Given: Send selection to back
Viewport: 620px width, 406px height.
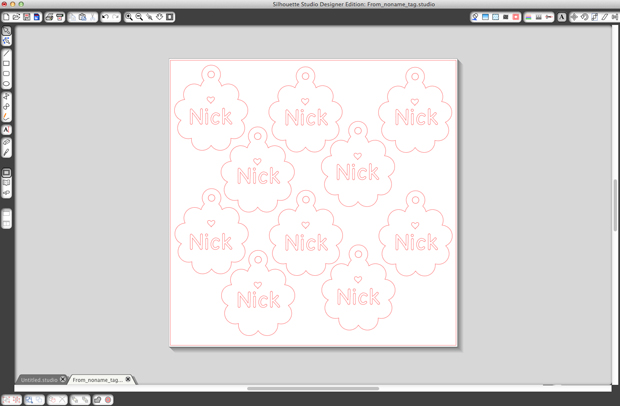Looking at the screenshot, I should pos(85,400).
